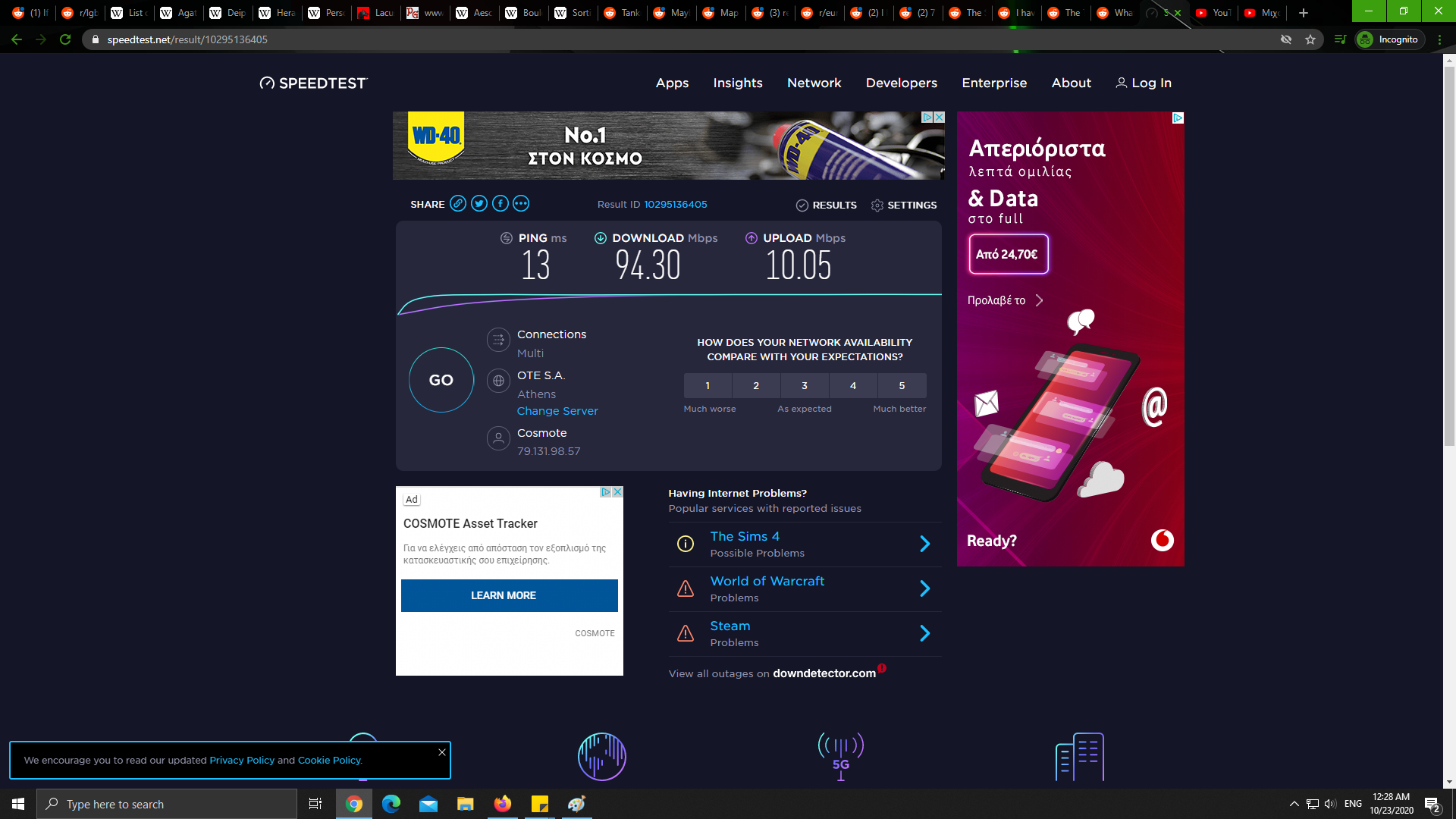Click the Cosmote provider user icon
Screen dimensions: 1456x819
pos(498,438)
